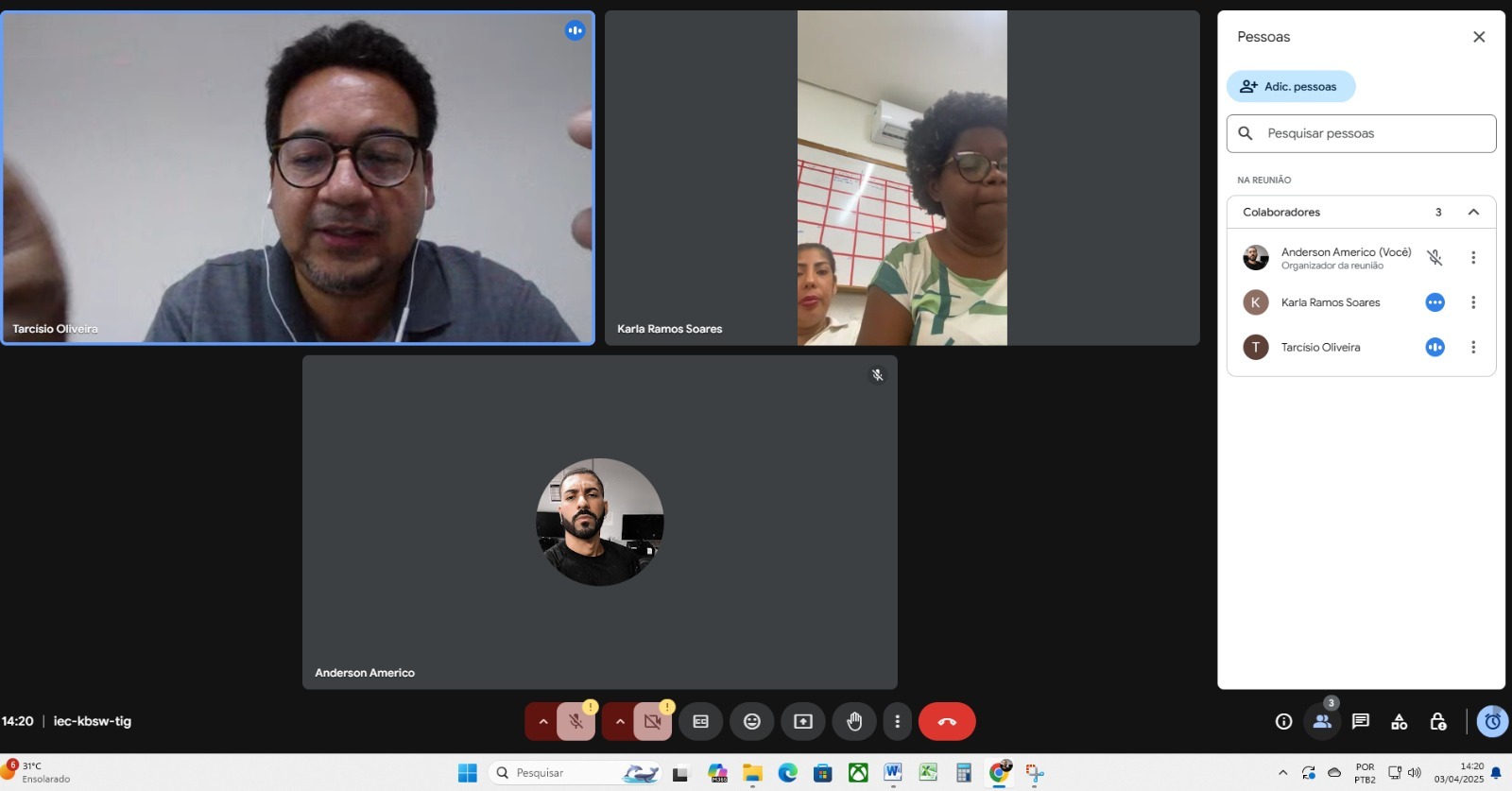The width and height of the screenshot is (1512, 791).
Task: Open more options for Karla Ramos Soares
Action: [1473, 302]
